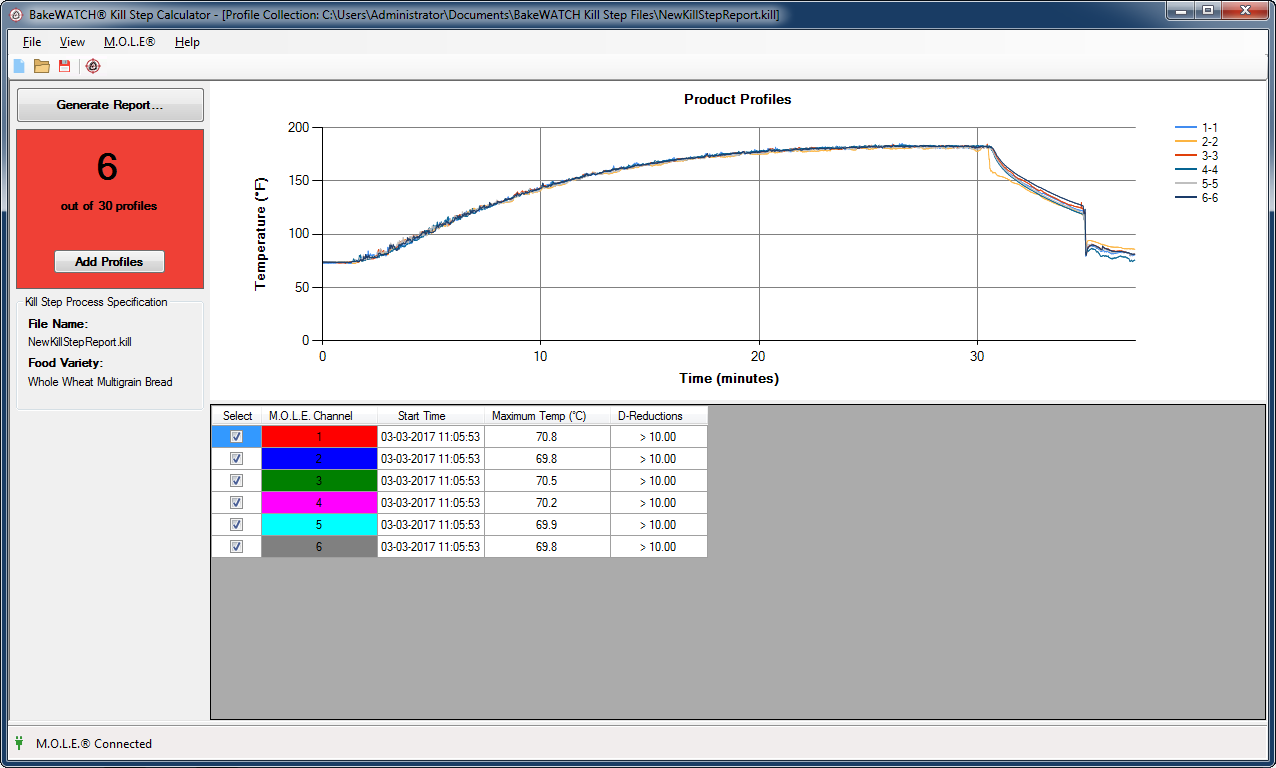Viewport: 1276px width, 768px height.
Task: Expand the View menu
Action: [72, 42]
